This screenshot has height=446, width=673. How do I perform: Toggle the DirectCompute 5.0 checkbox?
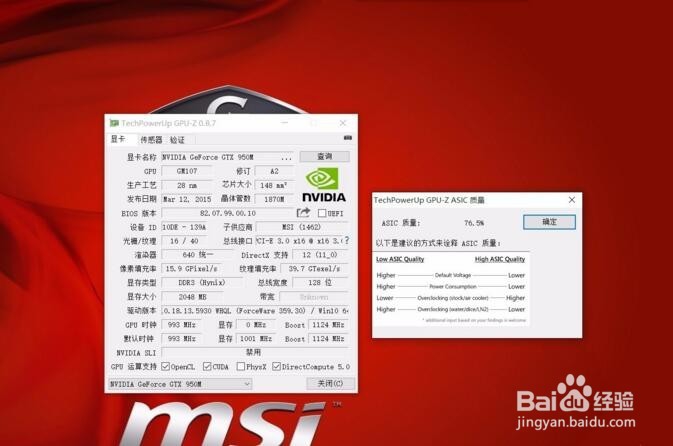[x=276, y=367]
